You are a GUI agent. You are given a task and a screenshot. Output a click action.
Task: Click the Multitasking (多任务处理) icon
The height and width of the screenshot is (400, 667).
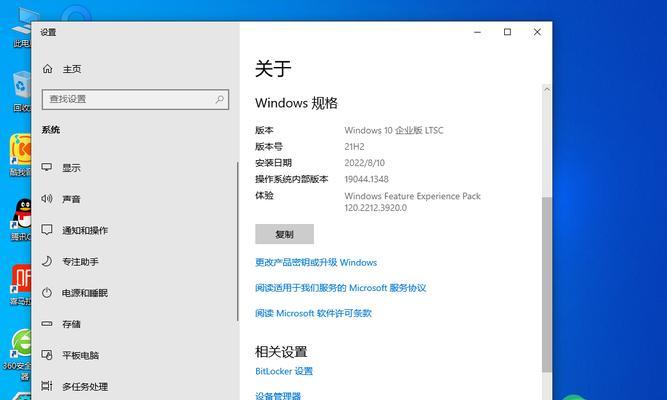pos(47,386)
